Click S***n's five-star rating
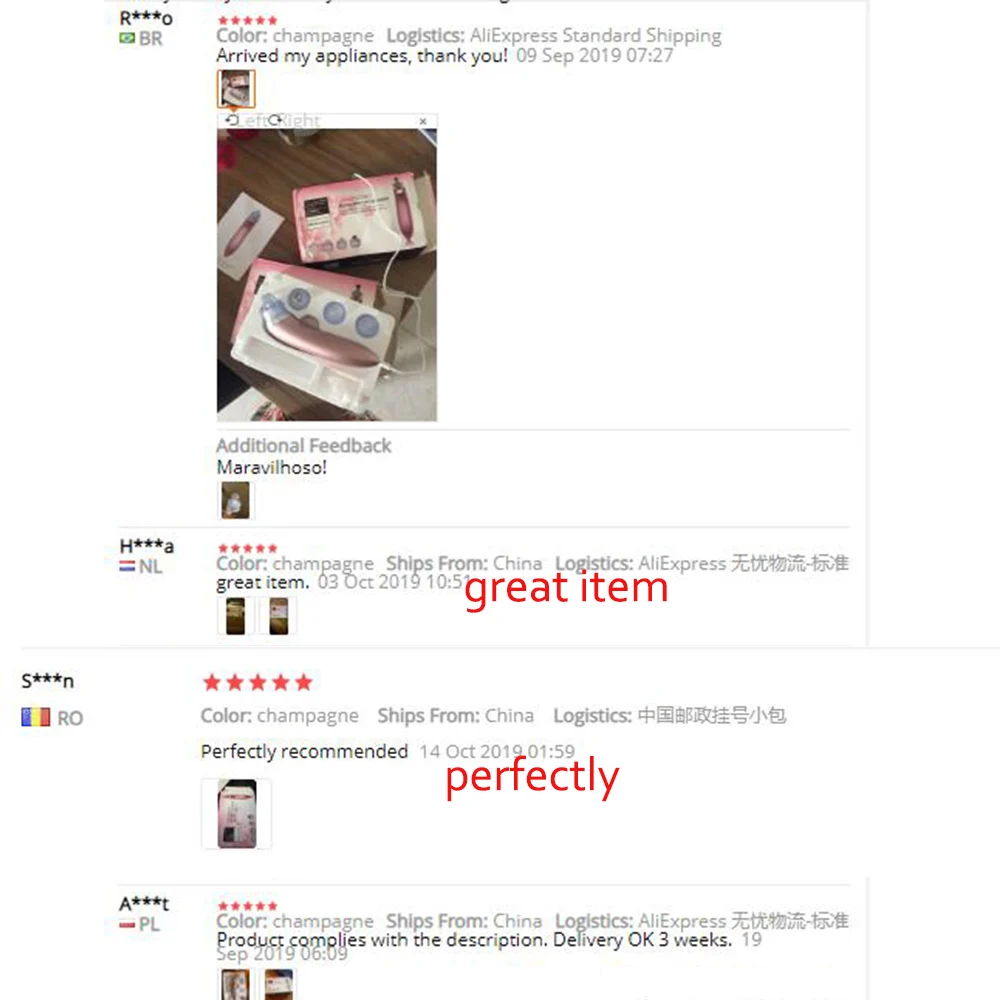The height and width of the screenshot is (1000, 1000). 258,682
